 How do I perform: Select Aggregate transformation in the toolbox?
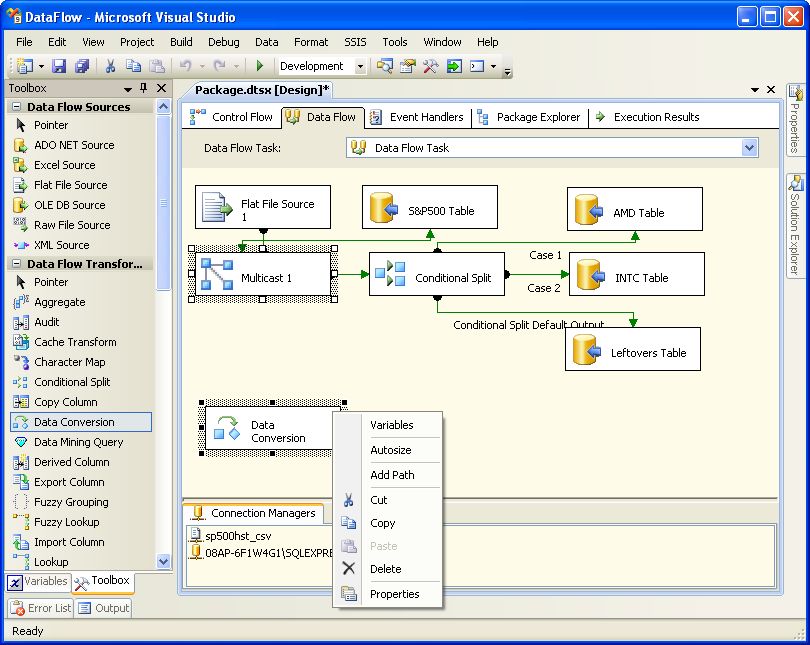pyautogui.click(x=59, y=302)
